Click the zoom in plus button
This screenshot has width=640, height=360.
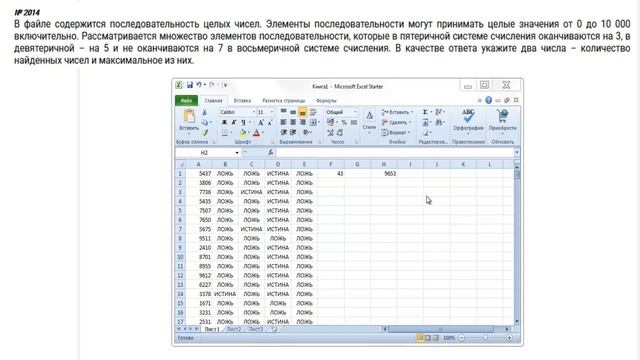point(509,338)
